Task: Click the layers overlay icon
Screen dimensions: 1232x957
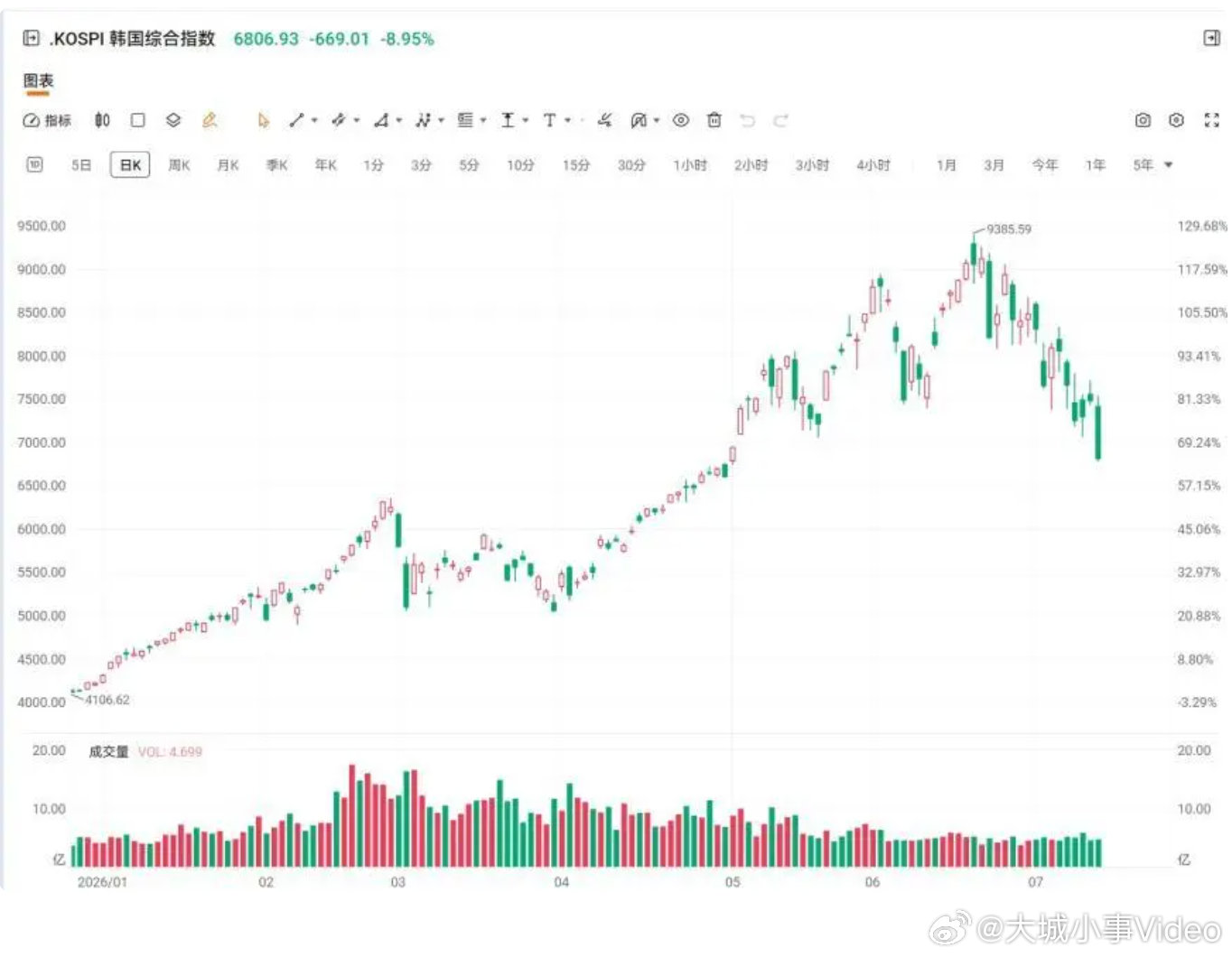Action: [x=173, y=120]
